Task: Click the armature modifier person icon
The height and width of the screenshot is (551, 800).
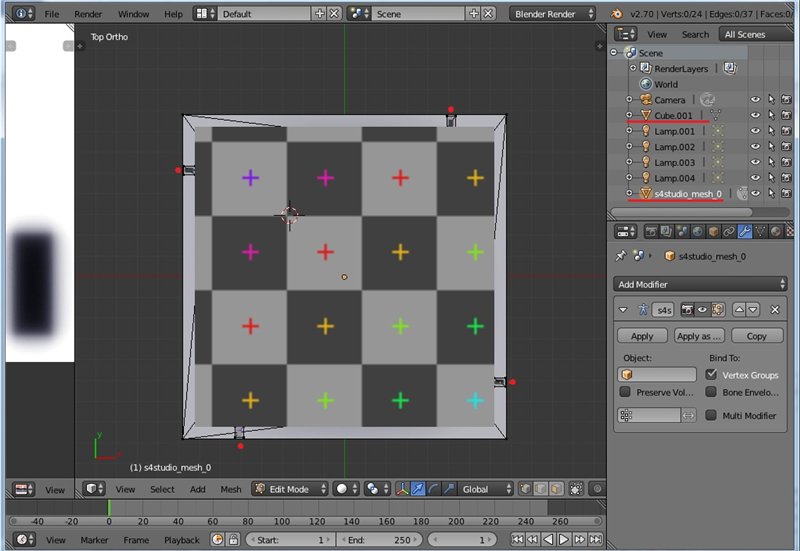Action: (642, 309)
